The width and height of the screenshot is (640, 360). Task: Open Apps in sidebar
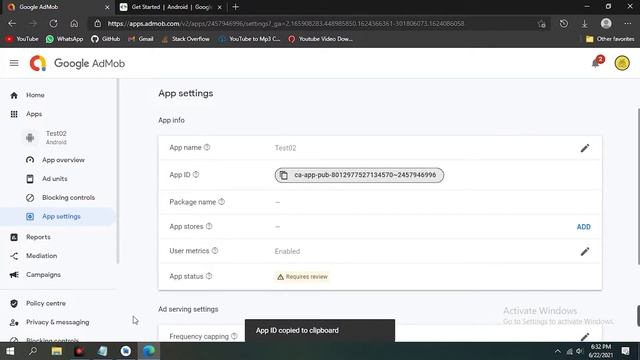tap(34, 114)
